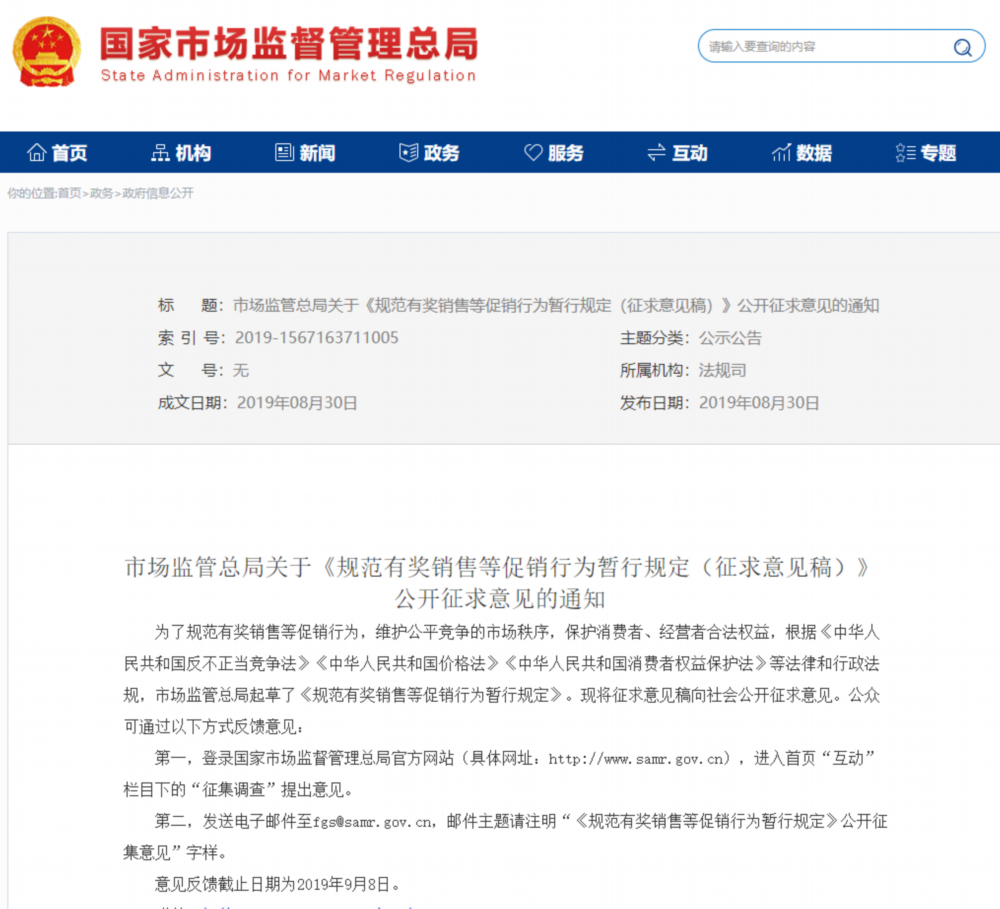This screenshot has width=1000, height=909.
Task: Click the 首页 breadcrumb link
Action: pyautogui.click(x=70, y=193)
